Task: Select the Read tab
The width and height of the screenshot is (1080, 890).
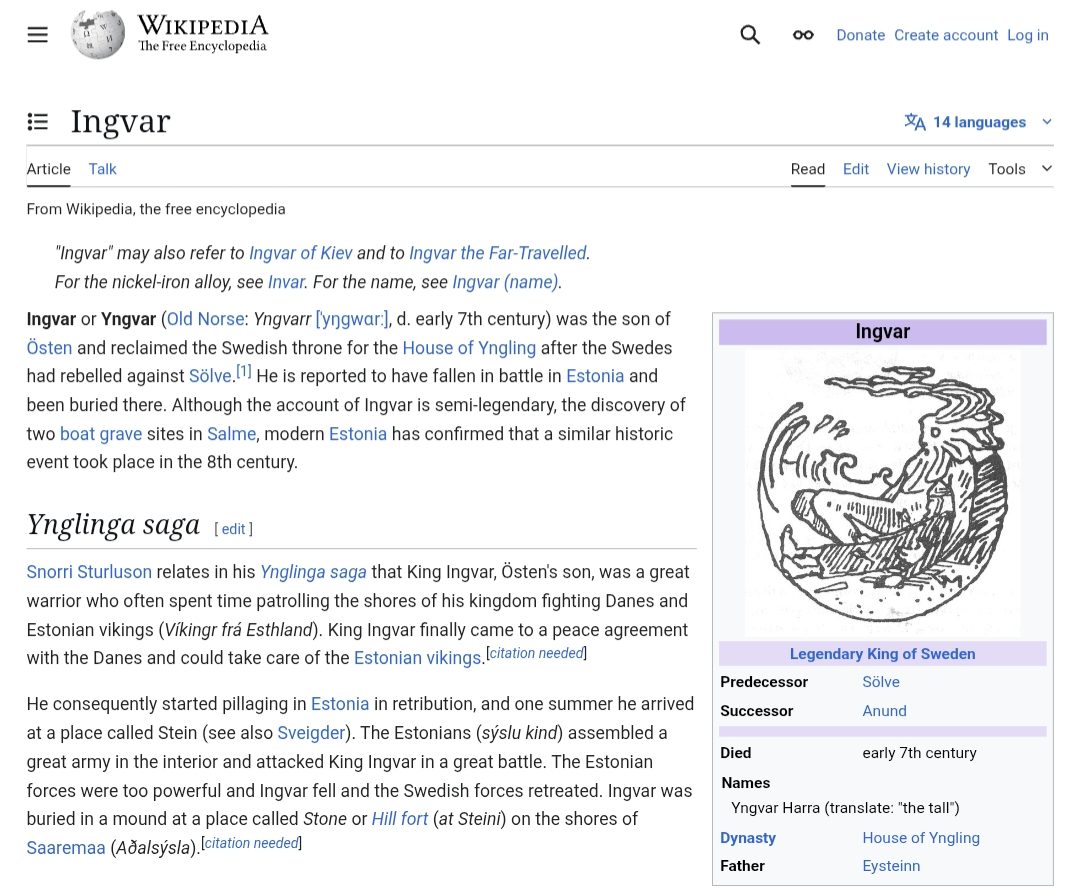Action: [x=808, y=169]
